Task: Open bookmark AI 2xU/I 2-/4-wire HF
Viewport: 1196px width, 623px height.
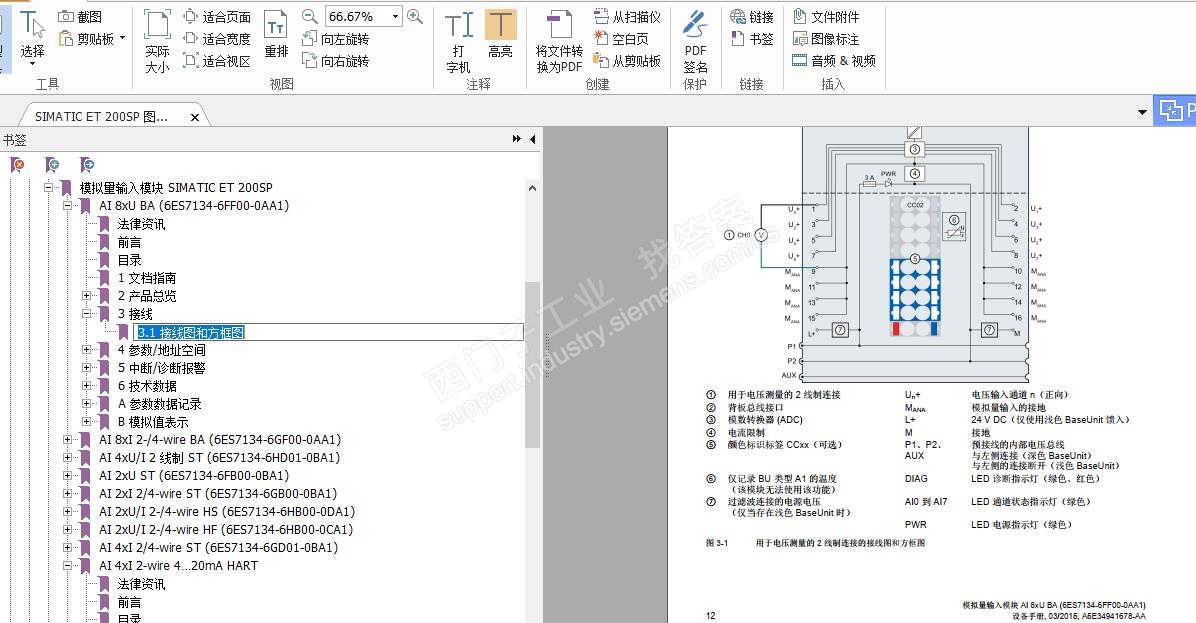Action: (x=226, y=529)
